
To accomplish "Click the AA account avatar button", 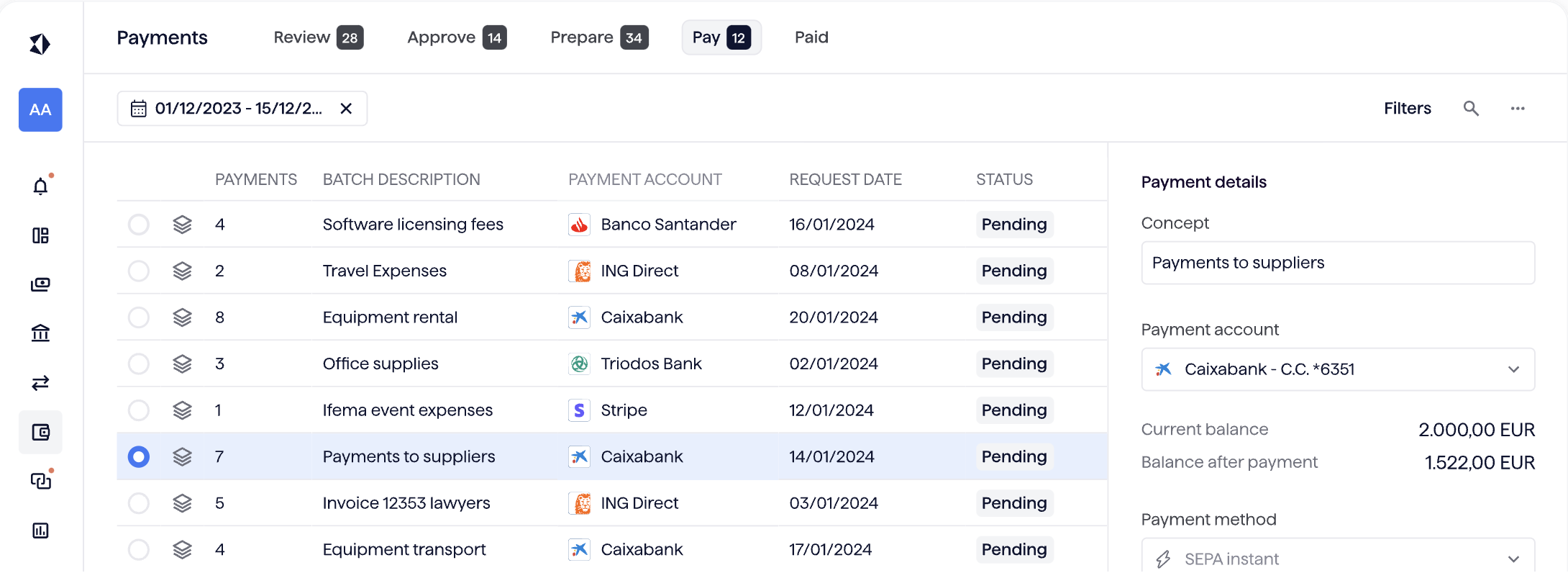I will (x=40, y=110).
